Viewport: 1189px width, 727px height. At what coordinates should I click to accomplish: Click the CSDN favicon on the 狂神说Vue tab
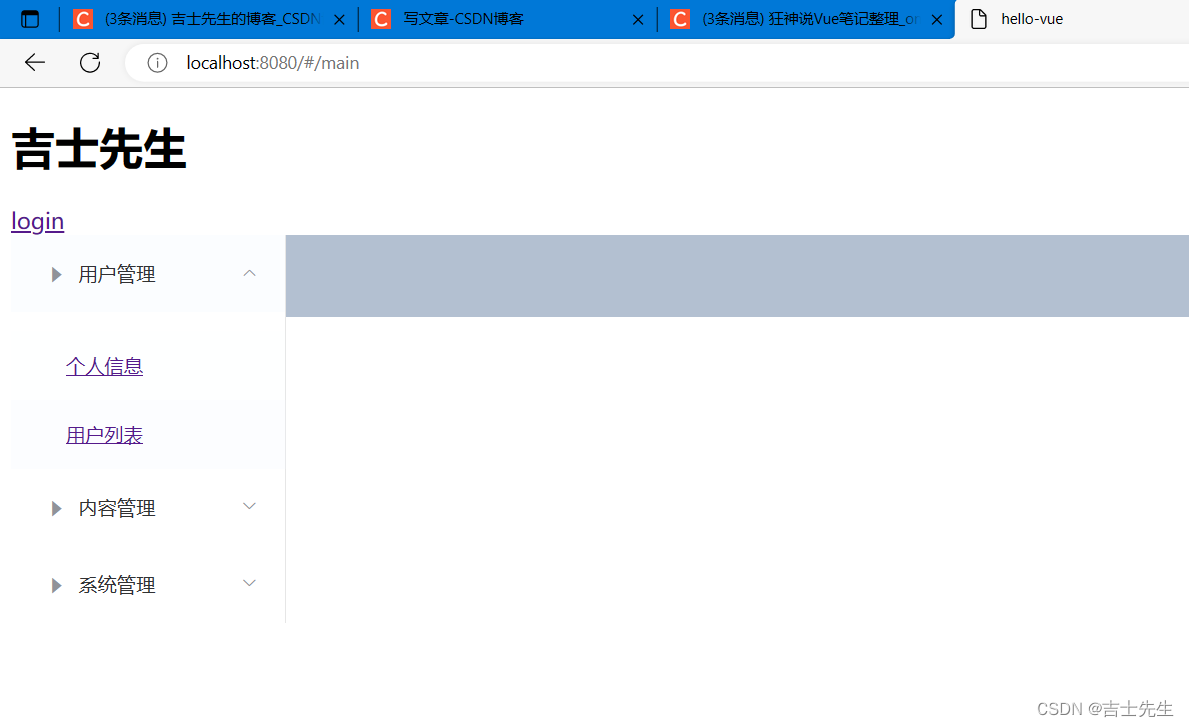680,19
